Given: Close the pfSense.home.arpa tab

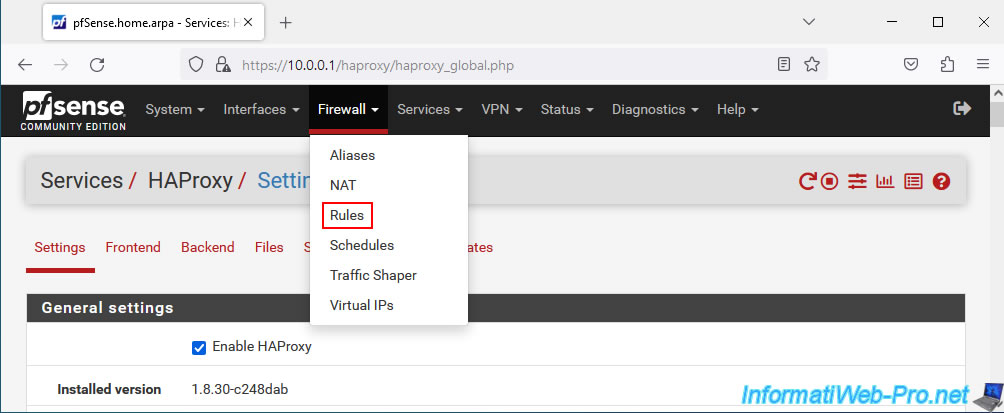Looking at the screenshot, I should click(x=248, y=22).
